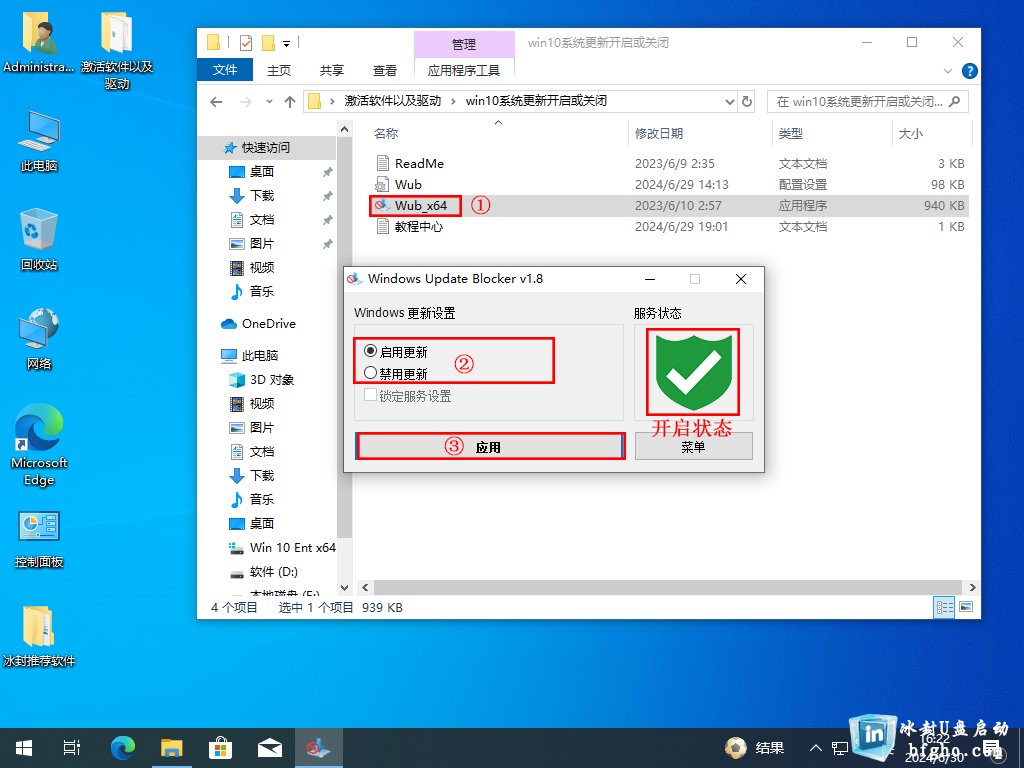Select the 冰封推荐软件 desktop folder
Viewport: 1024px width, 768px height.
pyautogui.click(x=39, y=637)
